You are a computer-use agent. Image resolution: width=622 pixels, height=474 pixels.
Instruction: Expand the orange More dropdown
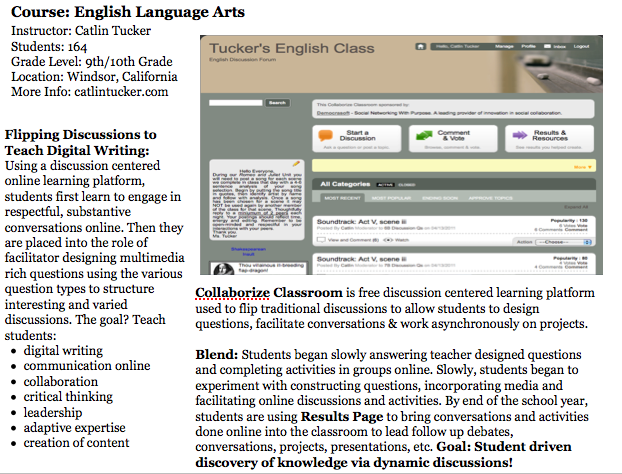point(583,167)
